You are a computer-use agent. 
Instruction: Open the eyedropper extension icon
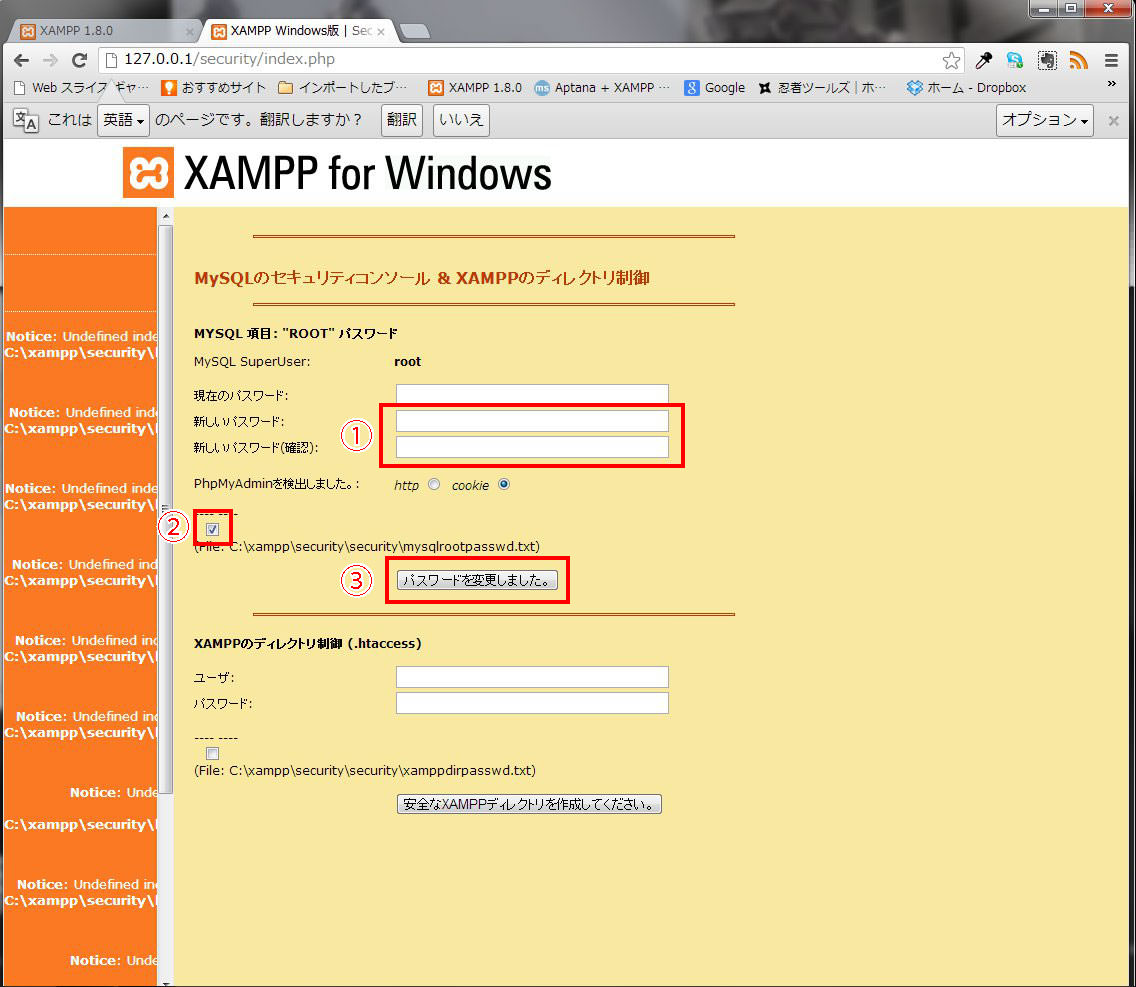point(984,60)
